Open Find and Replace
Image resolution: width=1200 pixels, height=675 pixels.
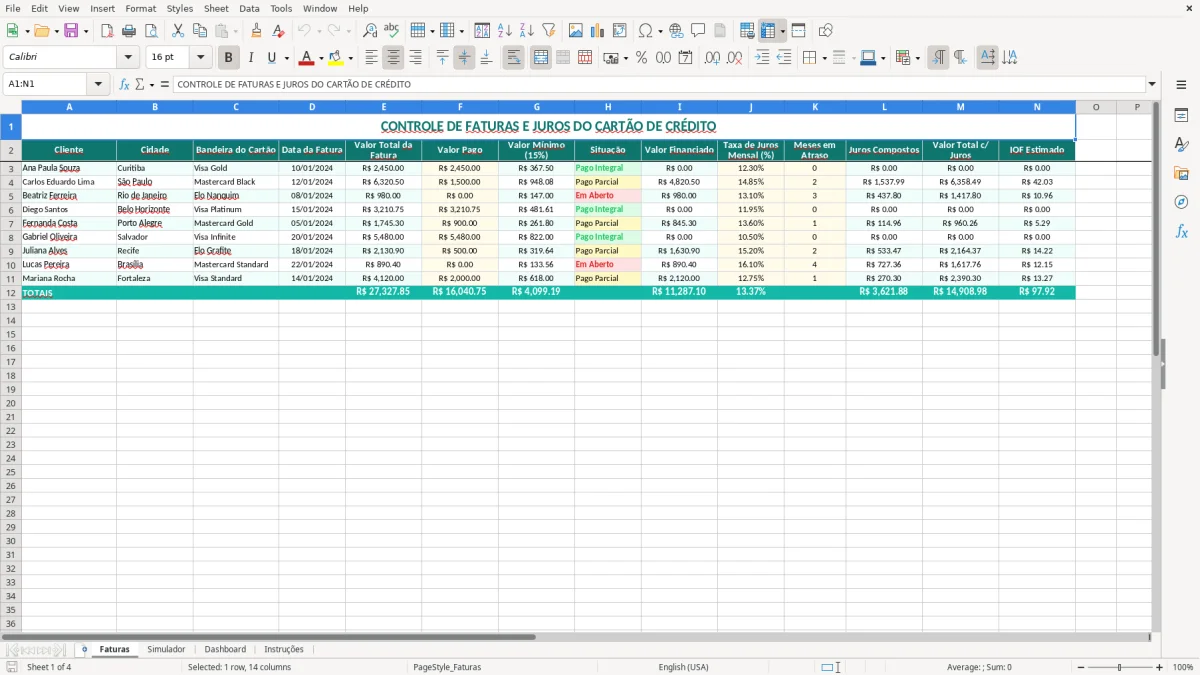point(370,31)
